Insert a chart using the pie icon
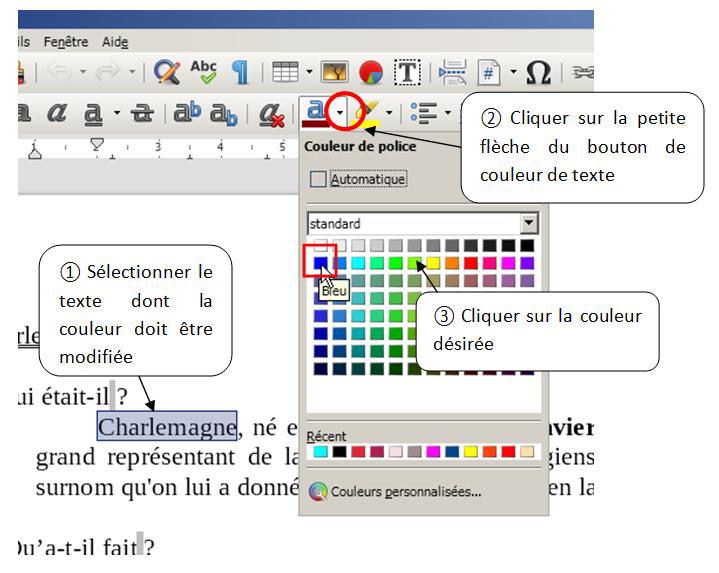719x573 pixels. pyautogui.click(x=370, y=72)
